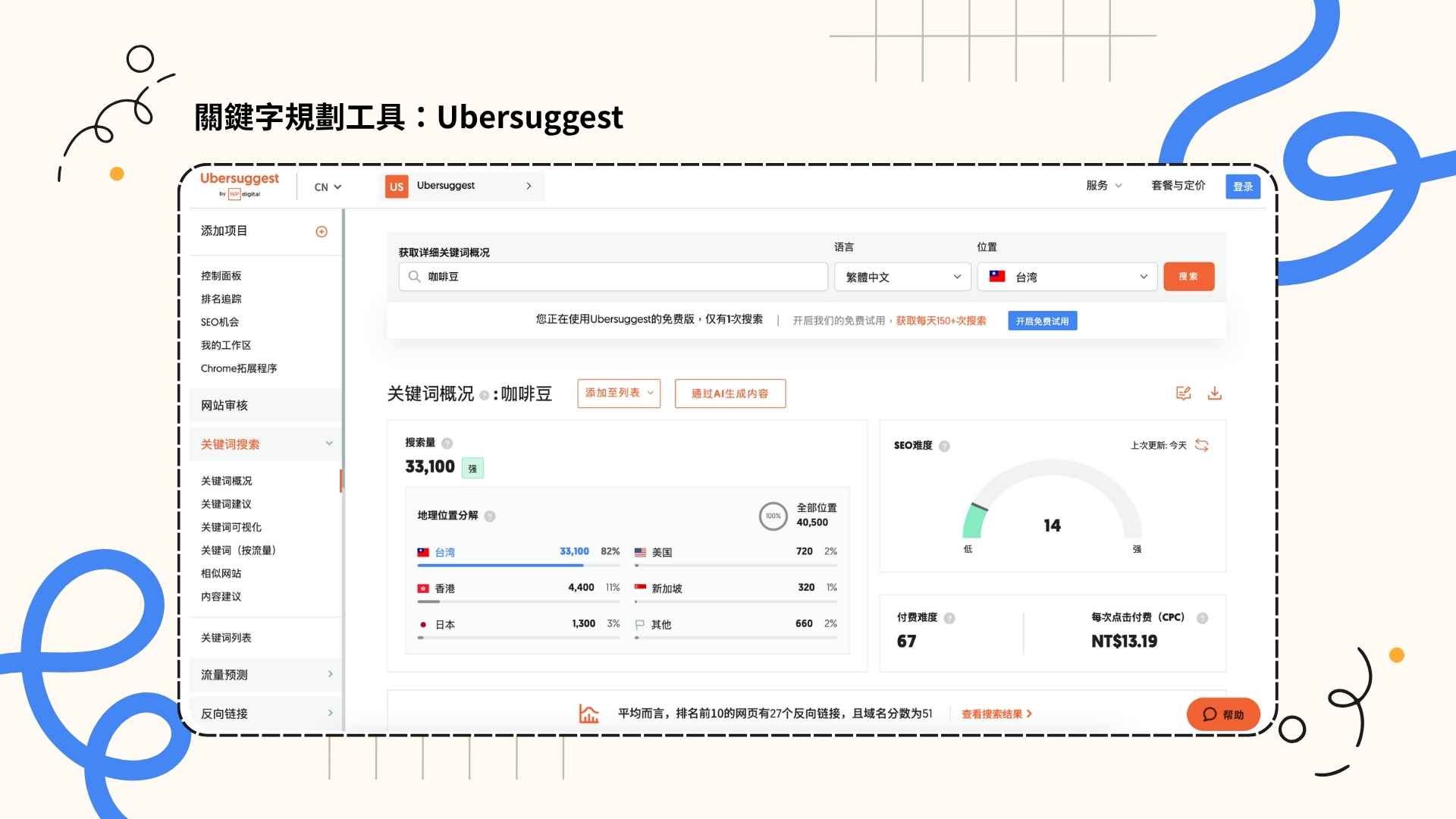Select 关键词（按流量）in the sidebar

pos(238,551)
